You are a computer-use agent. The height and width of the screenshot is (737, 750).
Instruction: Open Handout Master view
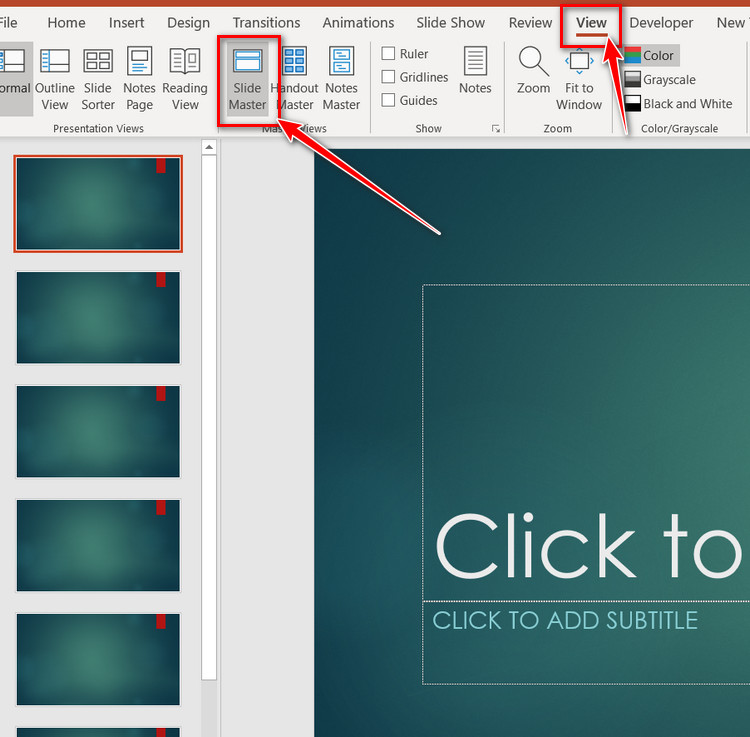pos(295,79)
